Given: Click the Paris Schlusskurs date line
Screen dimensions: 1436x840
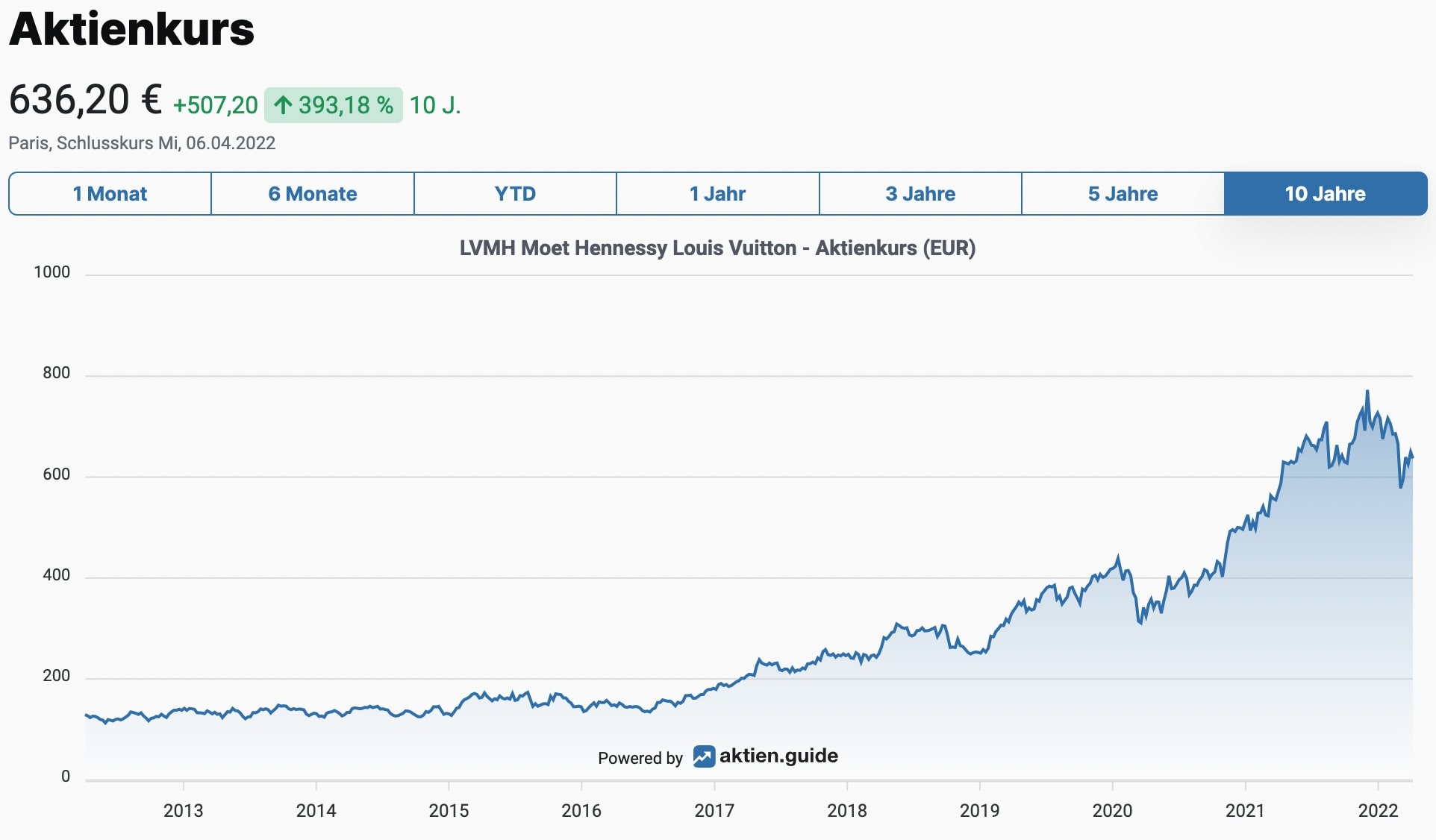Looking at the screenshot, I should (142, 143).
